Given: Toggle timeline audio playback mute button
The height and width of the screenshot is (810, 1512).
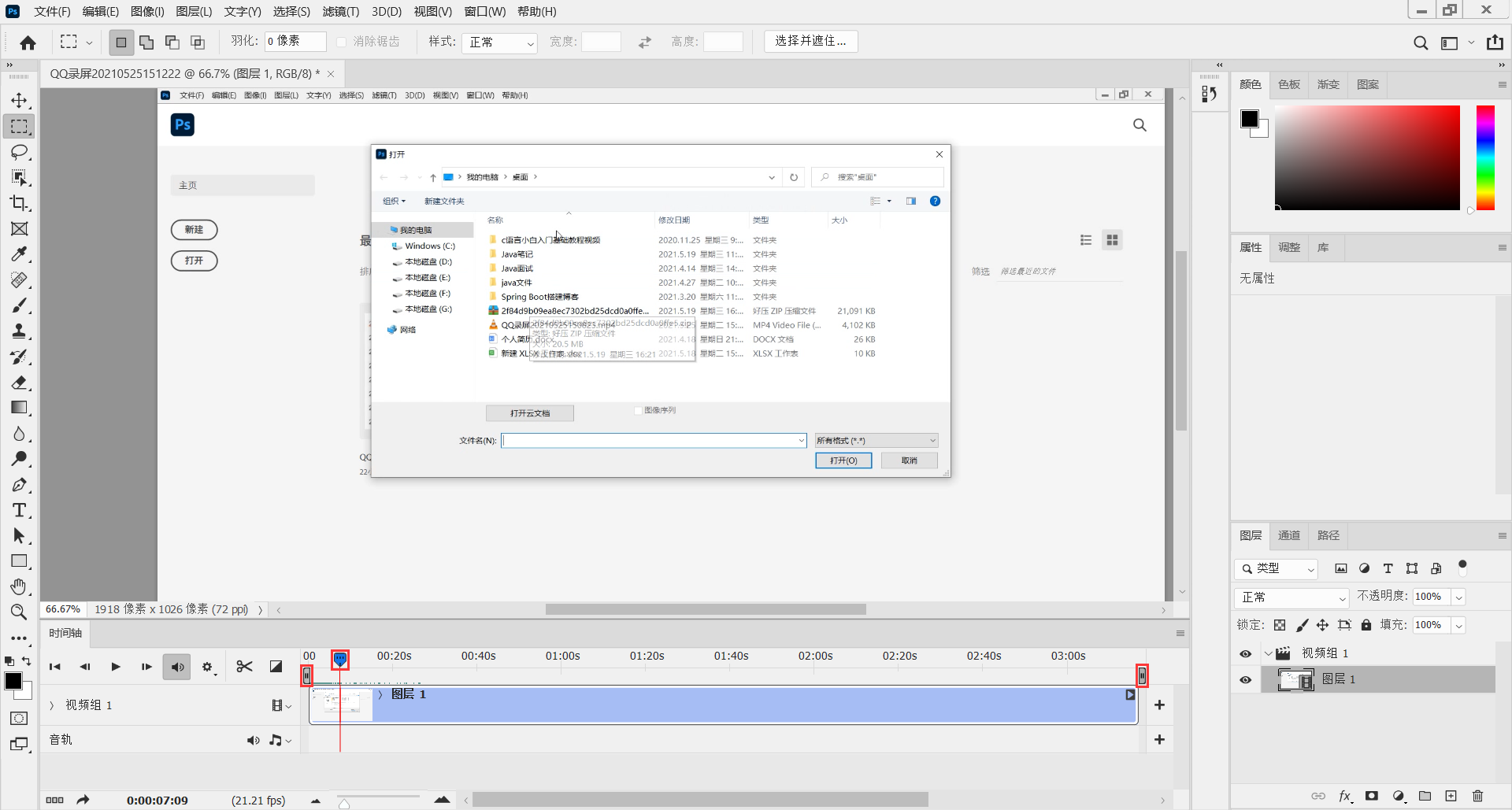Looking at the screenshot, I should point(177,667).
